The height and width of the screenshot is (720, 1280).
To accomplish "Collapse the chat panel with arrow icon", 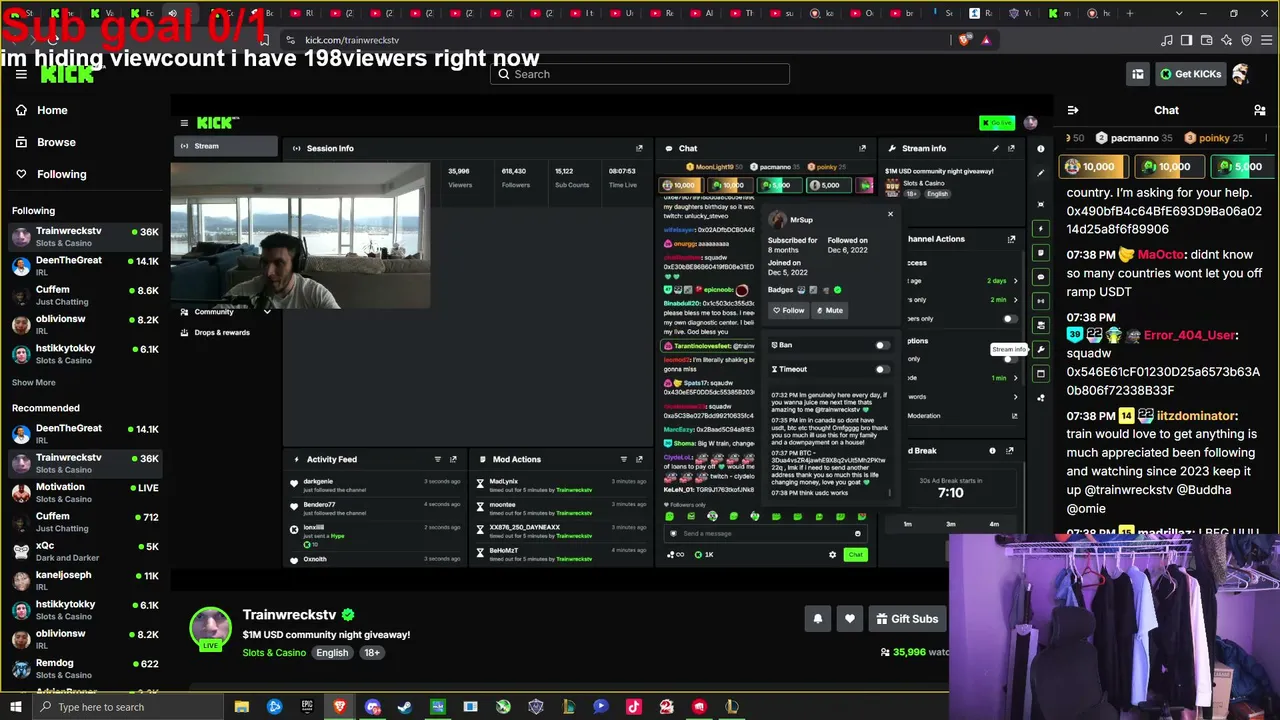I will click(1073, 110).
